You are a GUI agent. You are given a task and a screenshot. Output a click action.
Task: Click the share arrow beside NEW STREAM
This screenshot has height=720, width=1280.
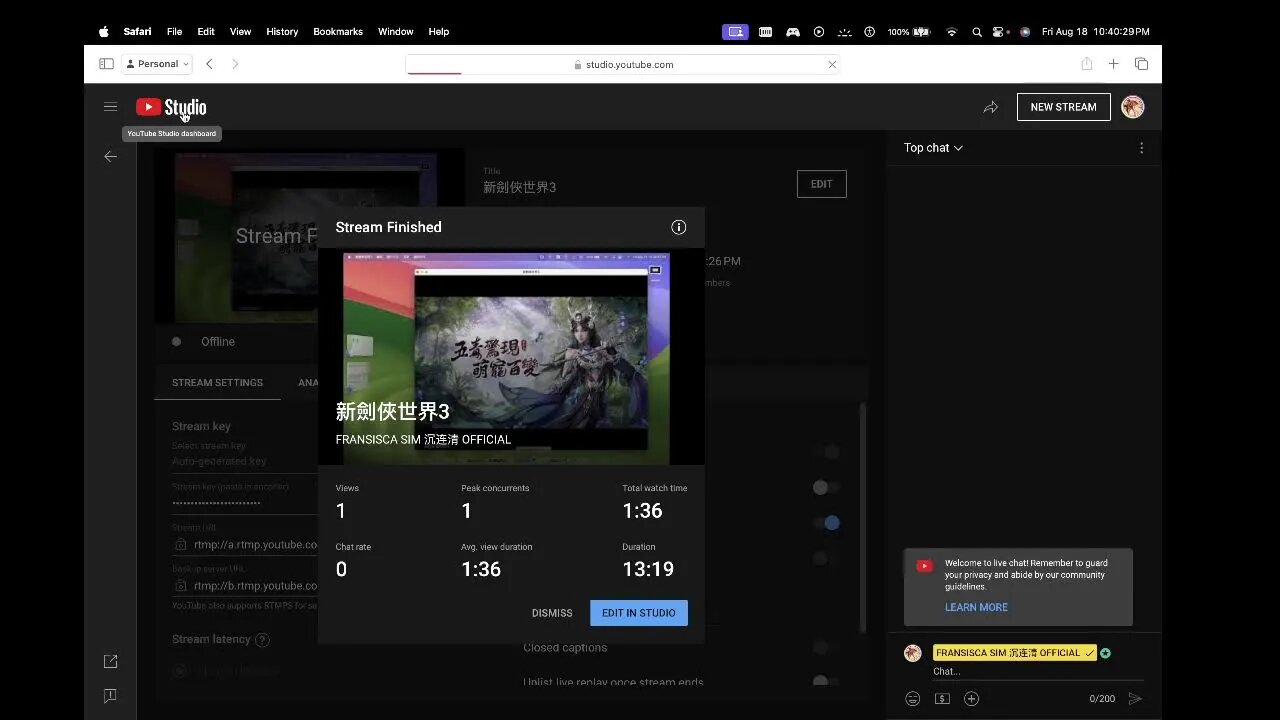pyautogui.click(x=990, y=107)
